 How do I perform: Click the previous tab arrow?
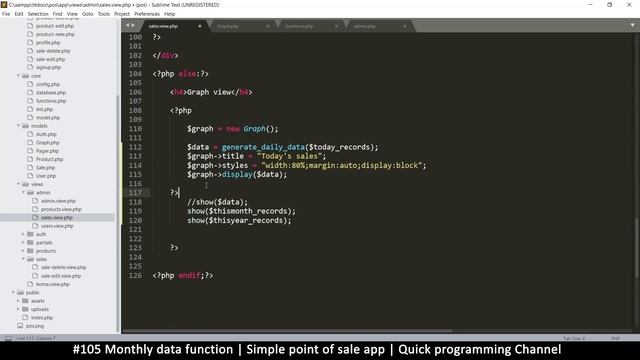tap(127, 25)
